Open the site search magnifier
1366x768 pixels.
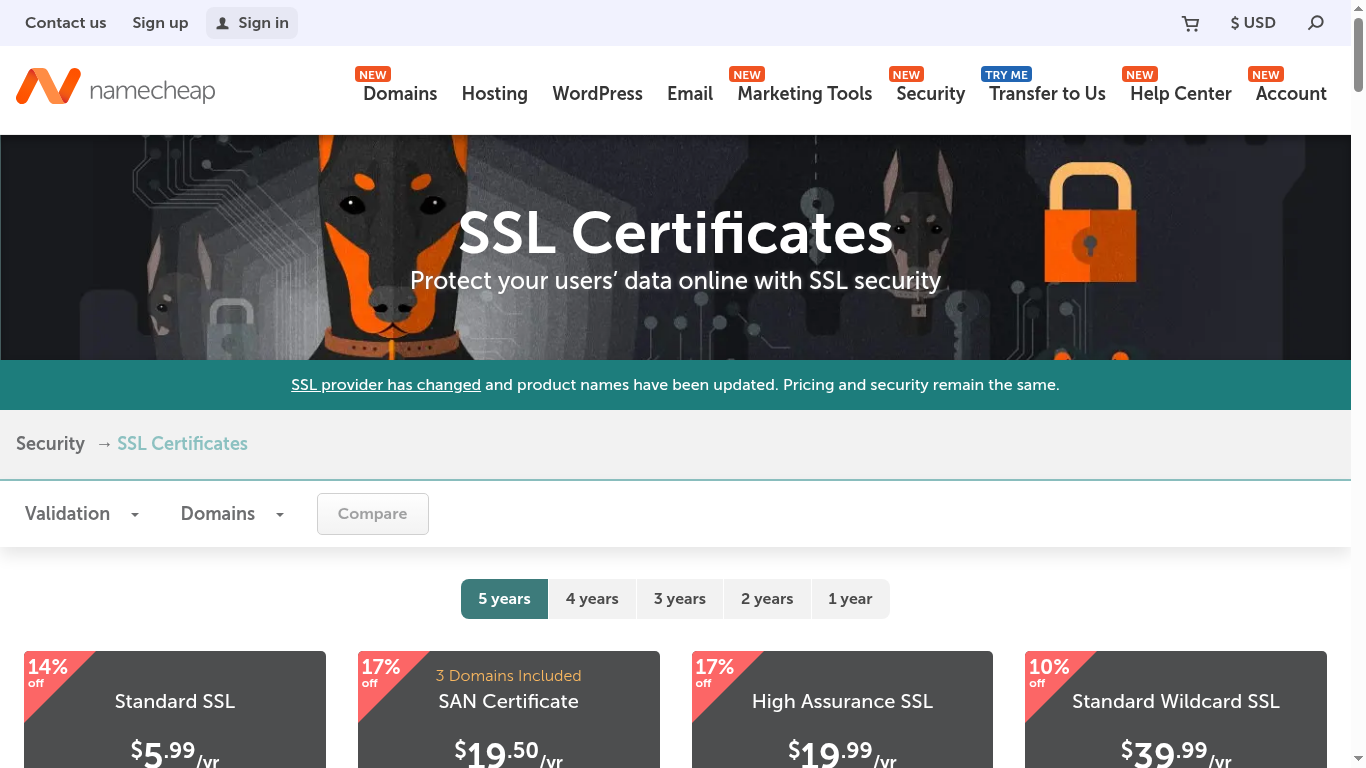point(1316,23)
